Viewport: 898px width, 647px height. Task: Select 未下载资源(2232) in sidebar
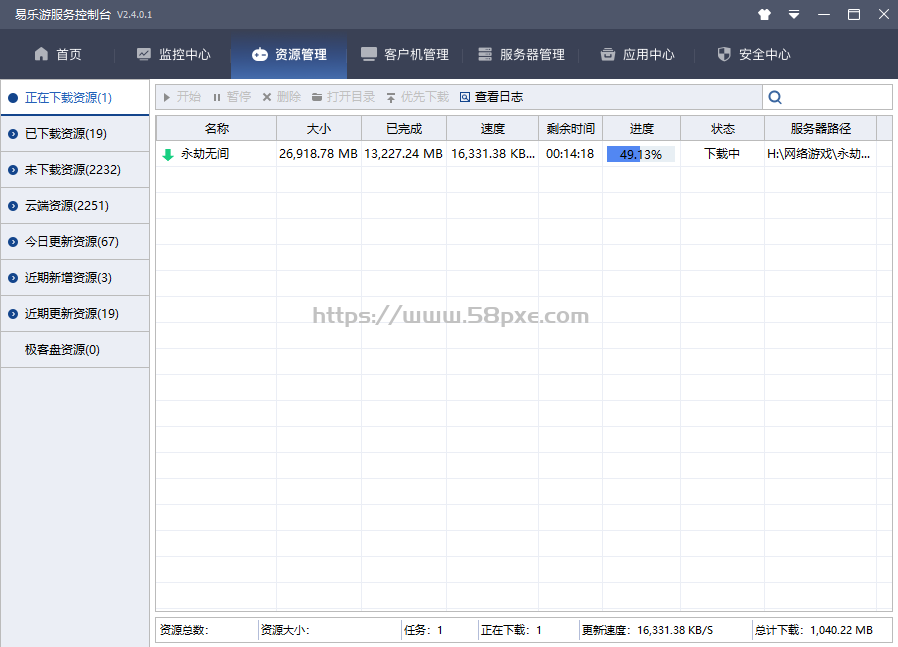(75, 169)
